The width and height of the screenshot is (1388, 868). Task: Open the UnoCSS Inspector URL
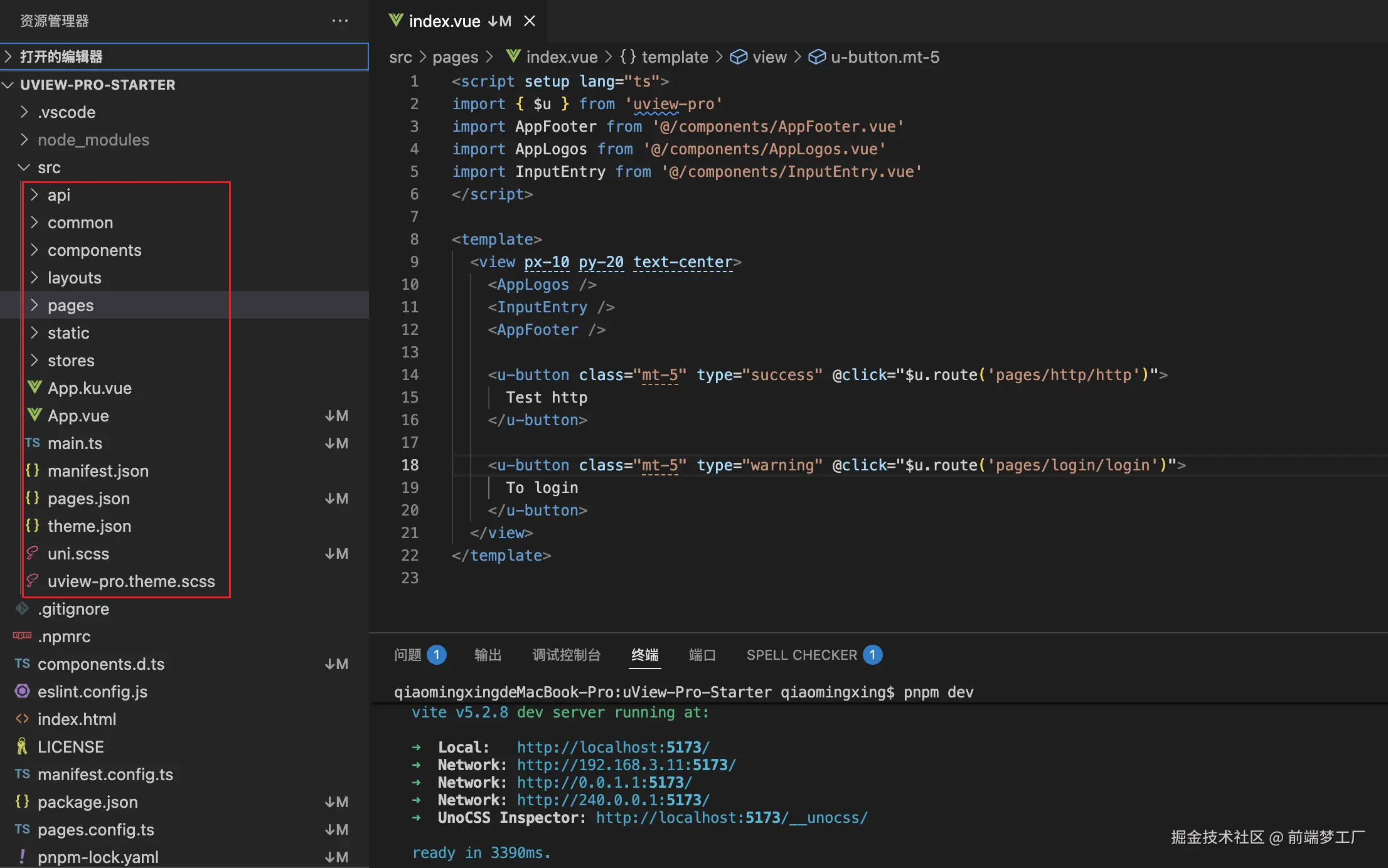(731, 817)
